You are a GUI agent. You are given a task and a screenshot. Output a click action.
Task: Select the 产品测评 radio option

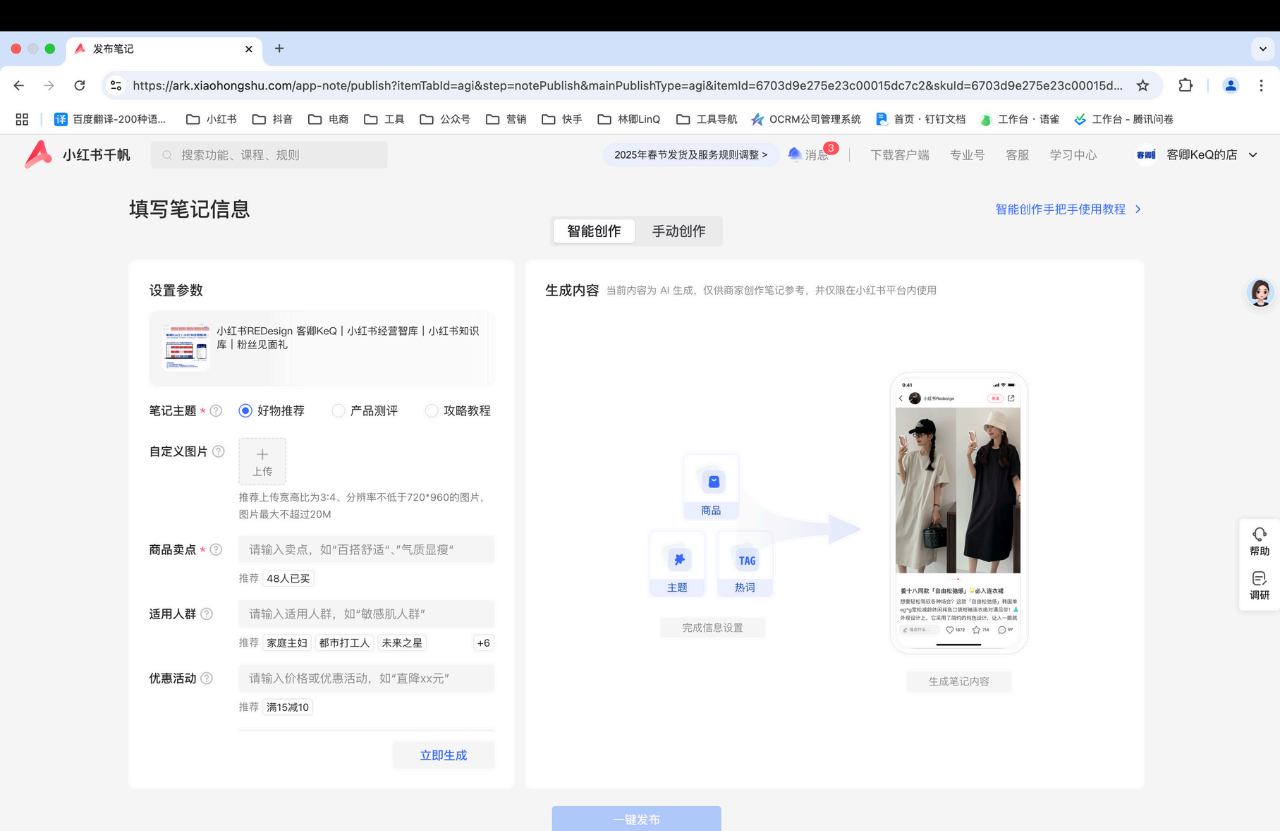[338, 411]
